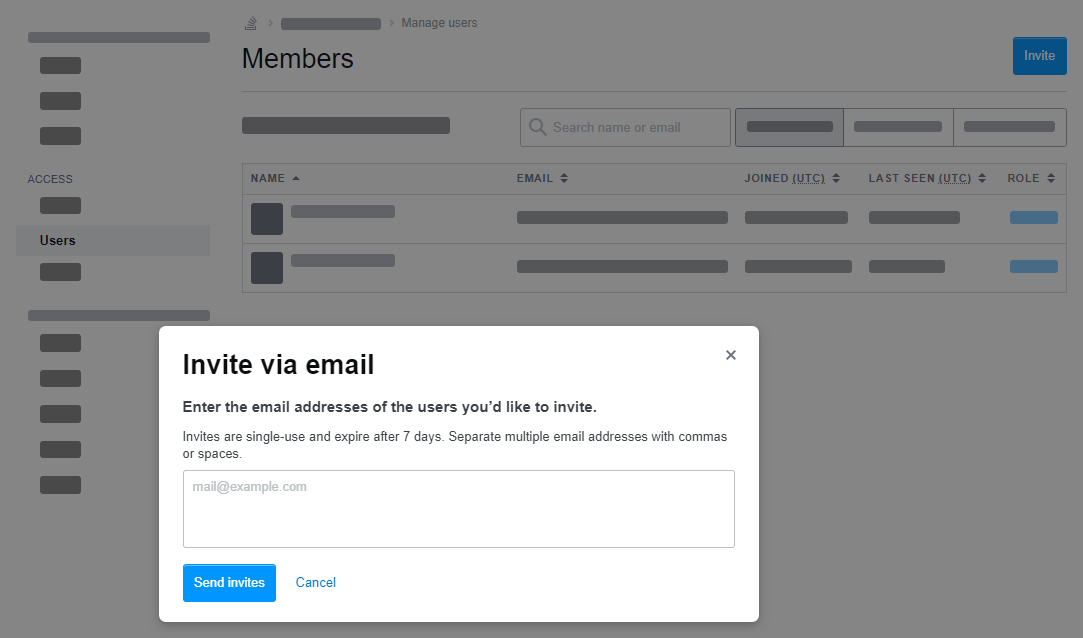Go to Manage users breadcrumb
The height and width of the screenshot is (638, 1083).
pyautogui.click(x=439, y=23)
